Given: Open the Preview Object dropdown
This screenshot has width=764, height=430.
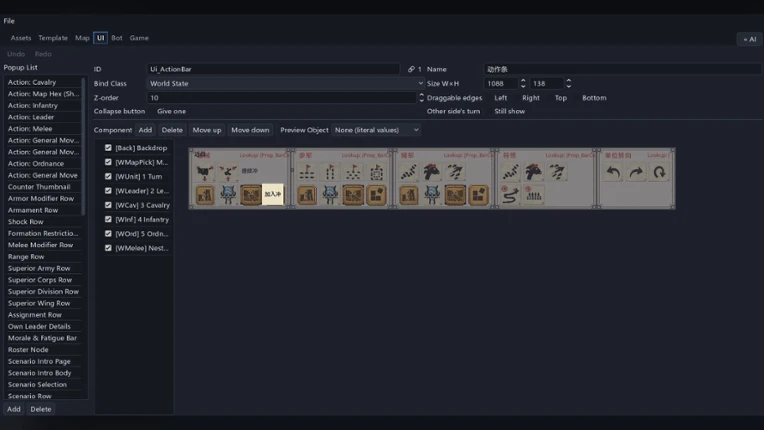Looking at the screenshot, I should [376, 130].
